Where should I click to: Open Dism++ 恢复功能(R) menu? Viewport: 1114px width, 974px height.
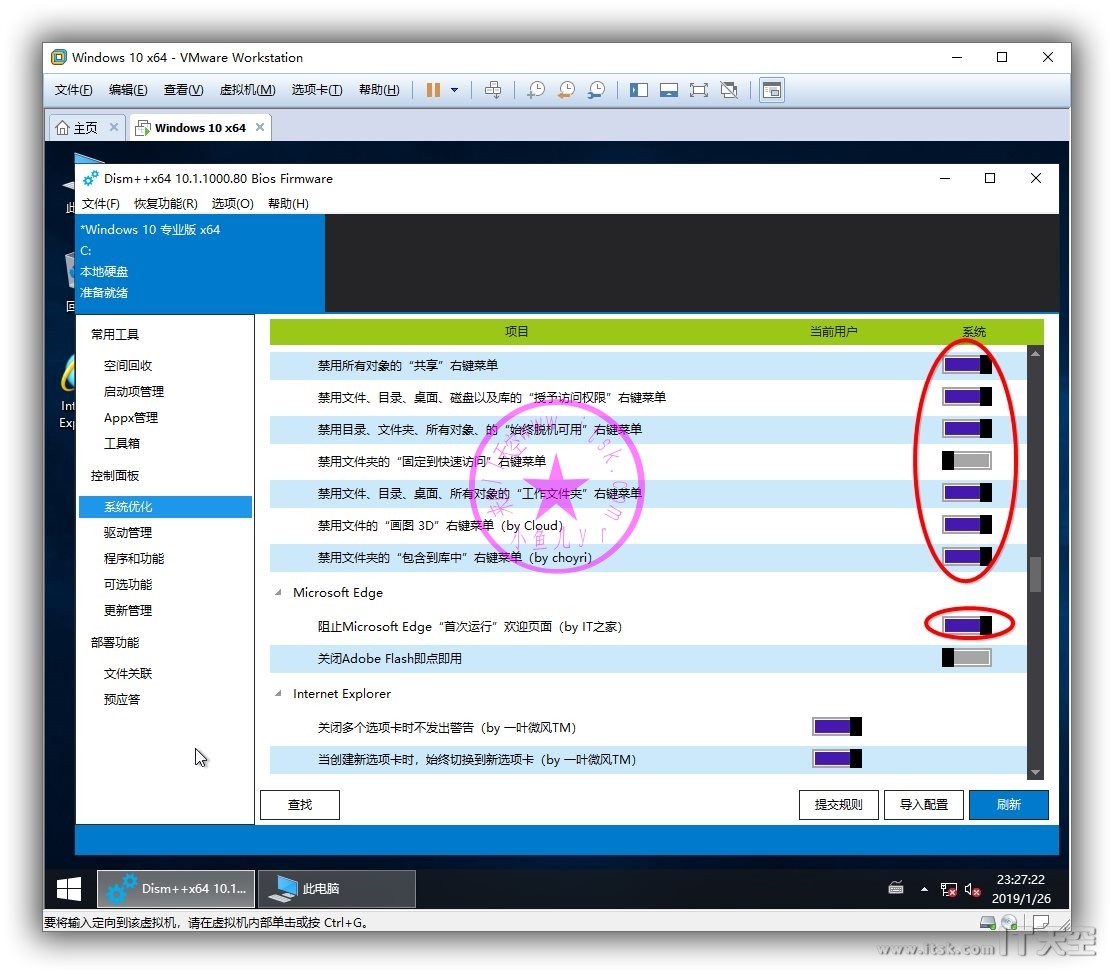pyautogui.click(x=166, y=204)
